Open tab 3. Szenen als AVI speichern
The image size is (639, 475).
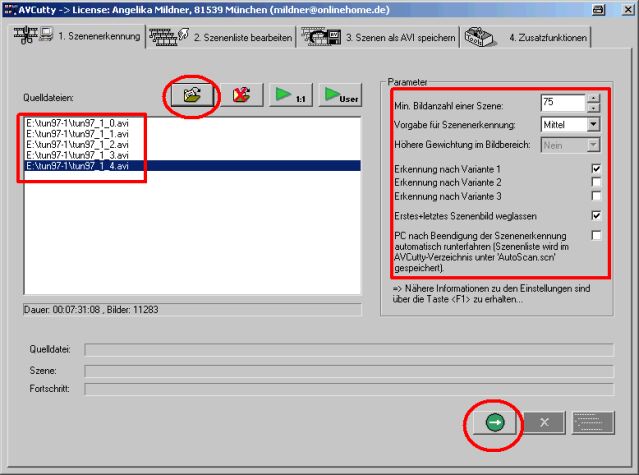[378, 37]
